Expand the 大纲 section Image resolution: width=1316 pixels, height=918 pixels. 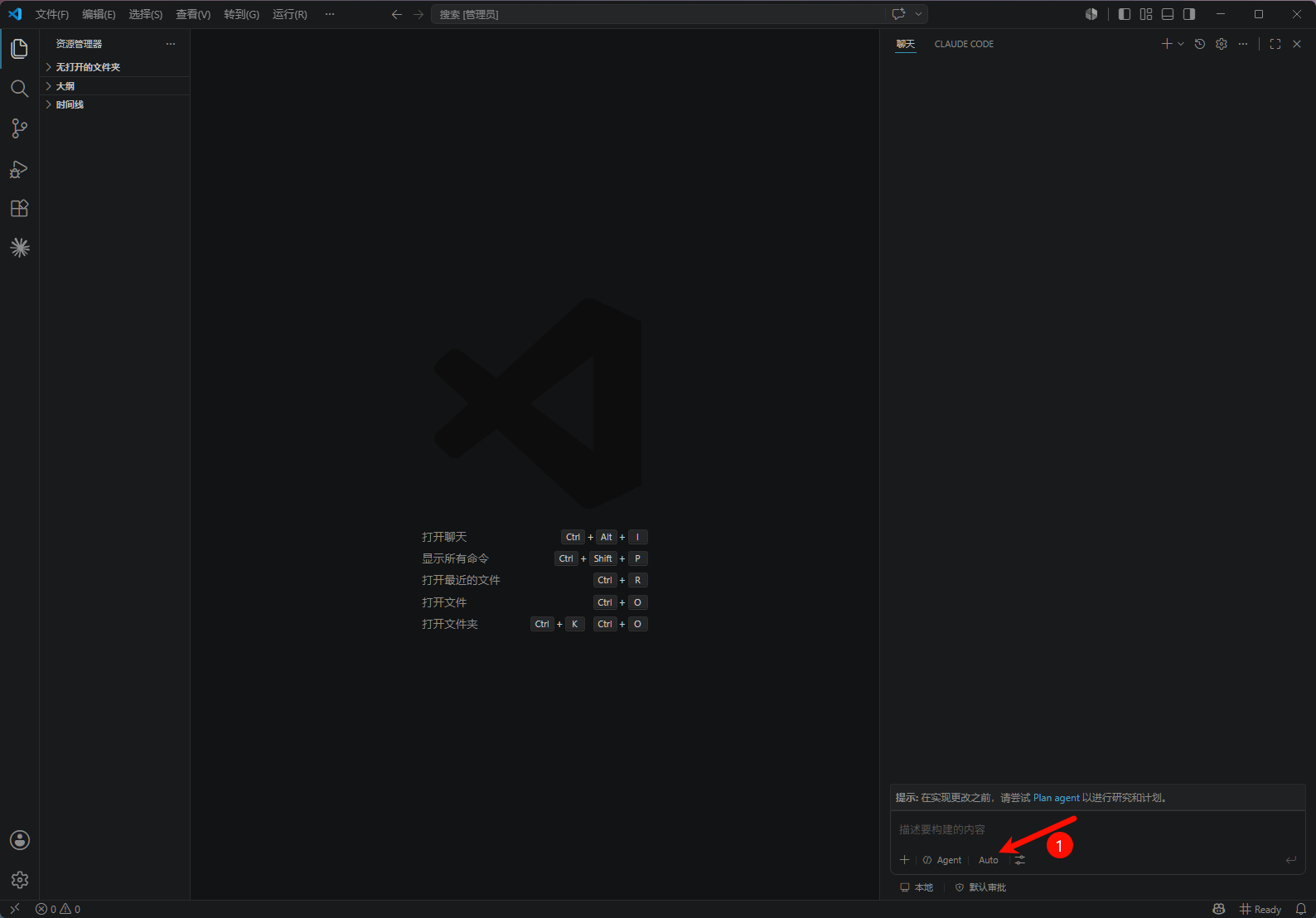click(115, 86)
